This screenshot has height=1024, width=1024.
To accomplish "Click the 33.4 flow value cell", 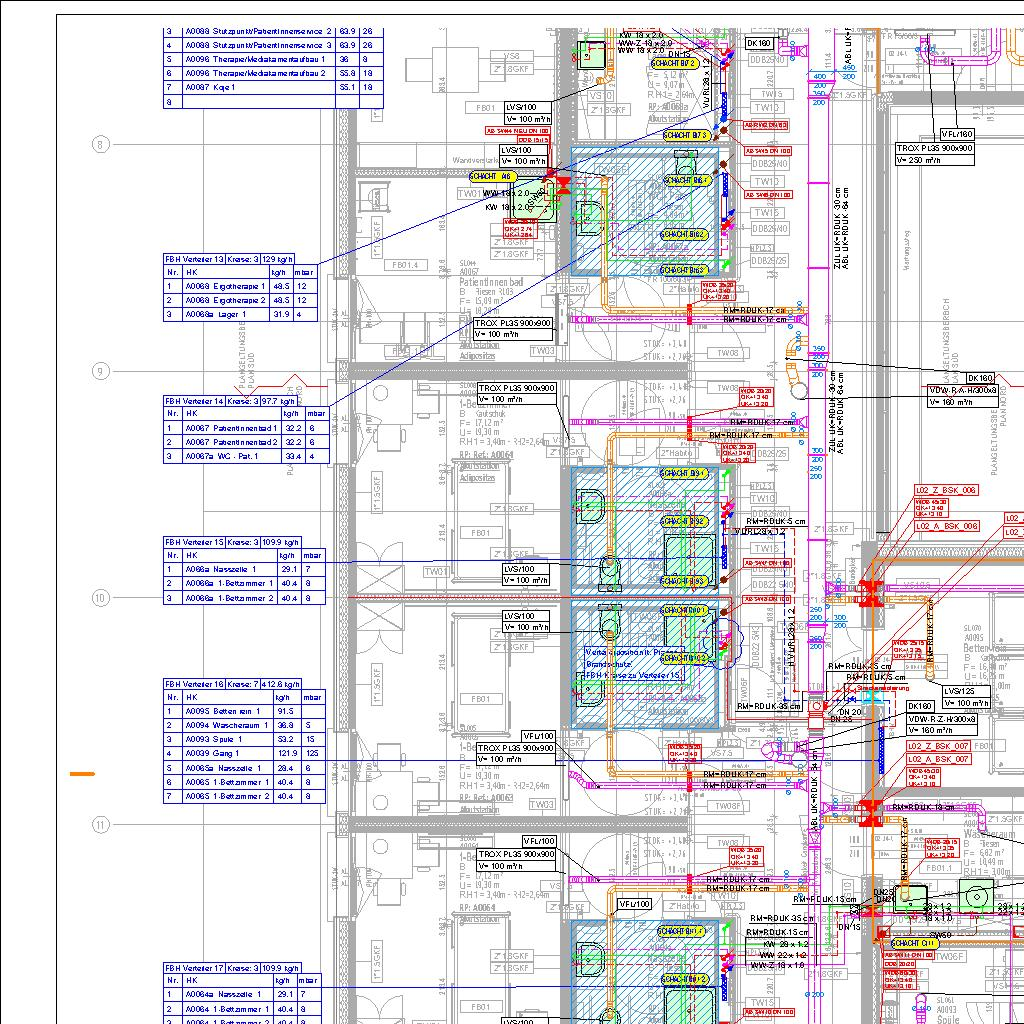I will [293, 456].
